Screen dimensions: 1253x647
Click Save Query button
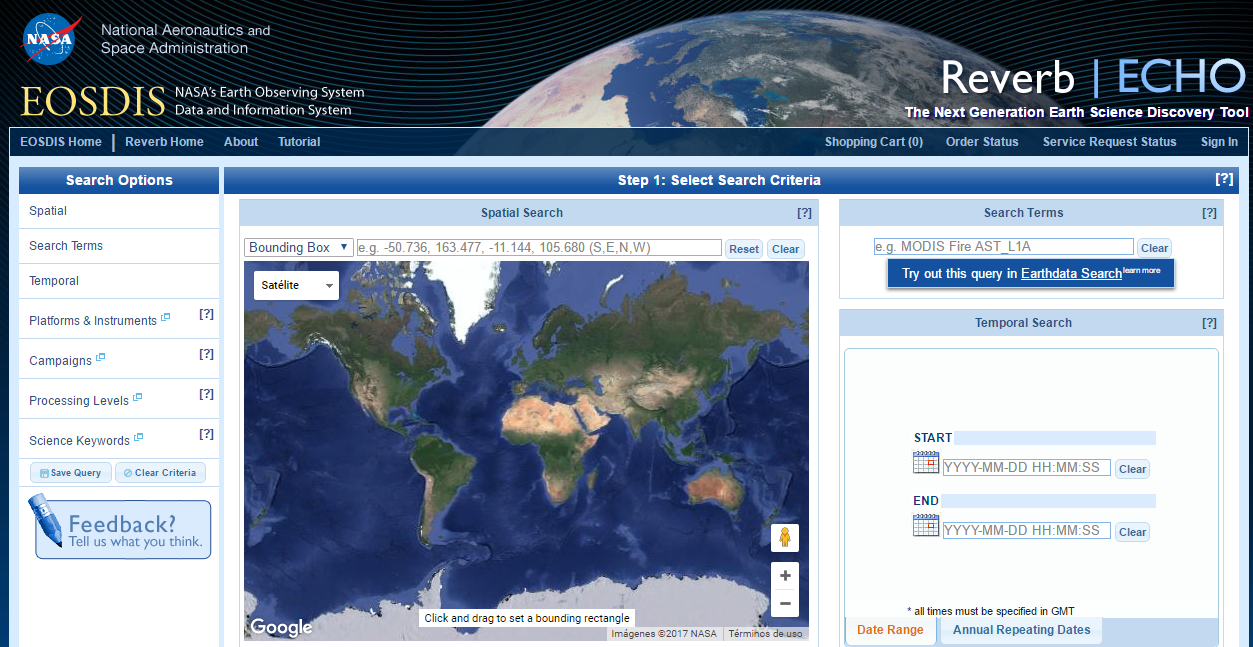coord(70,473)
